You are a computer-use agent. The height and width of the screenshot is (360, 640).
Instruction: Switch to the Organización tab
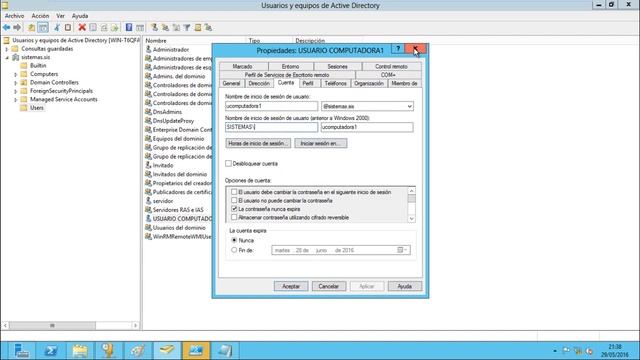click(369, 83)
